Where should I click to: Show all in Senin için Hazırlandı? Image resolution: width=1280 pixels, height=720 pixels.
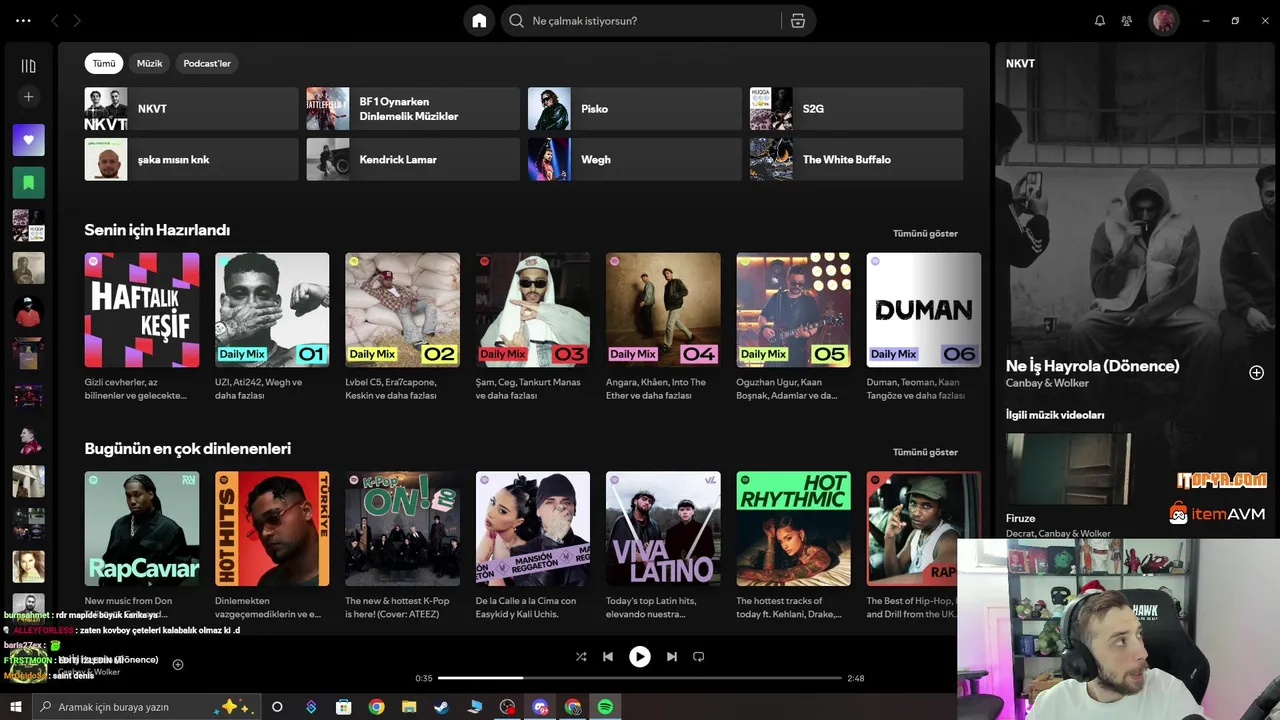(x=925, y=234)
